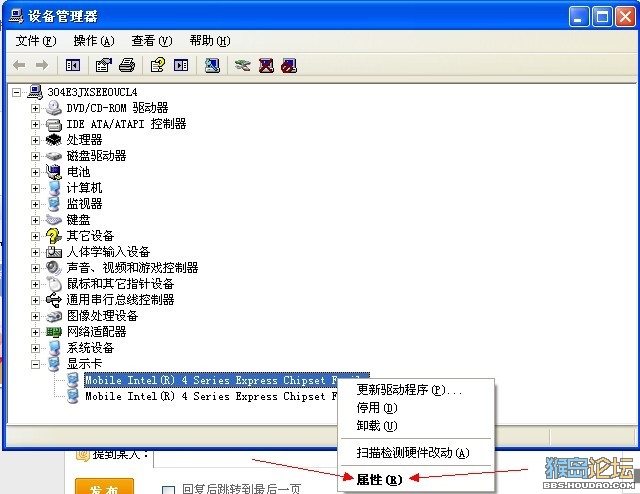Click the 其它设备 yellow question mark icon
The image size is (640, 494).
53,236
